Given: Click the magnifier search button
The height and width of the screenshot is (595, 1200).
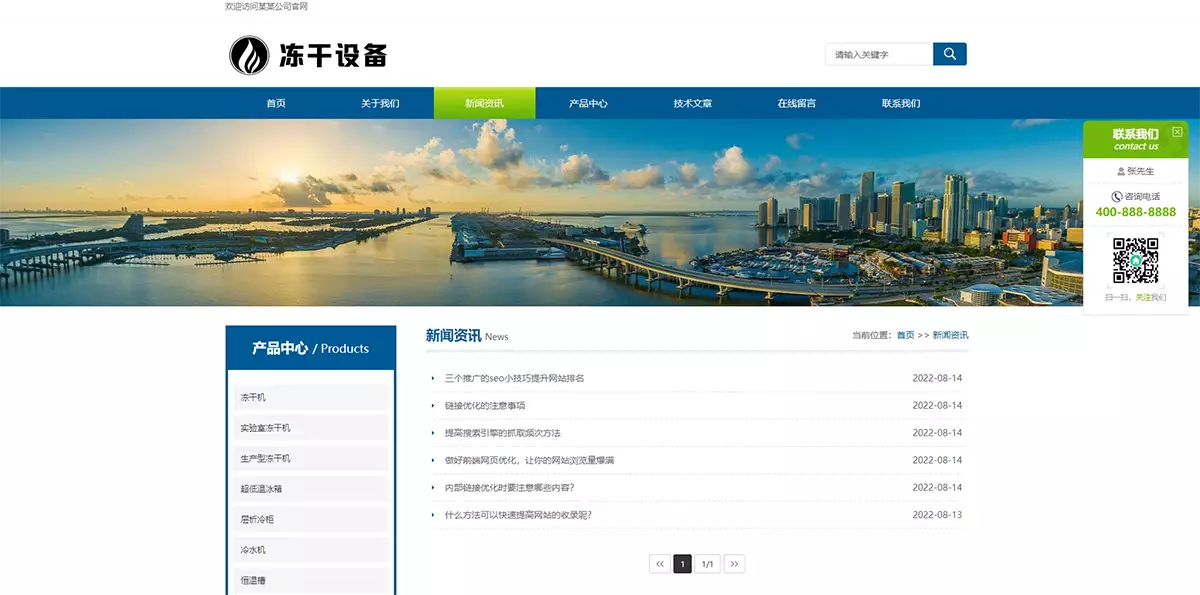Looking at the screenshot, I should pos(949,54).
